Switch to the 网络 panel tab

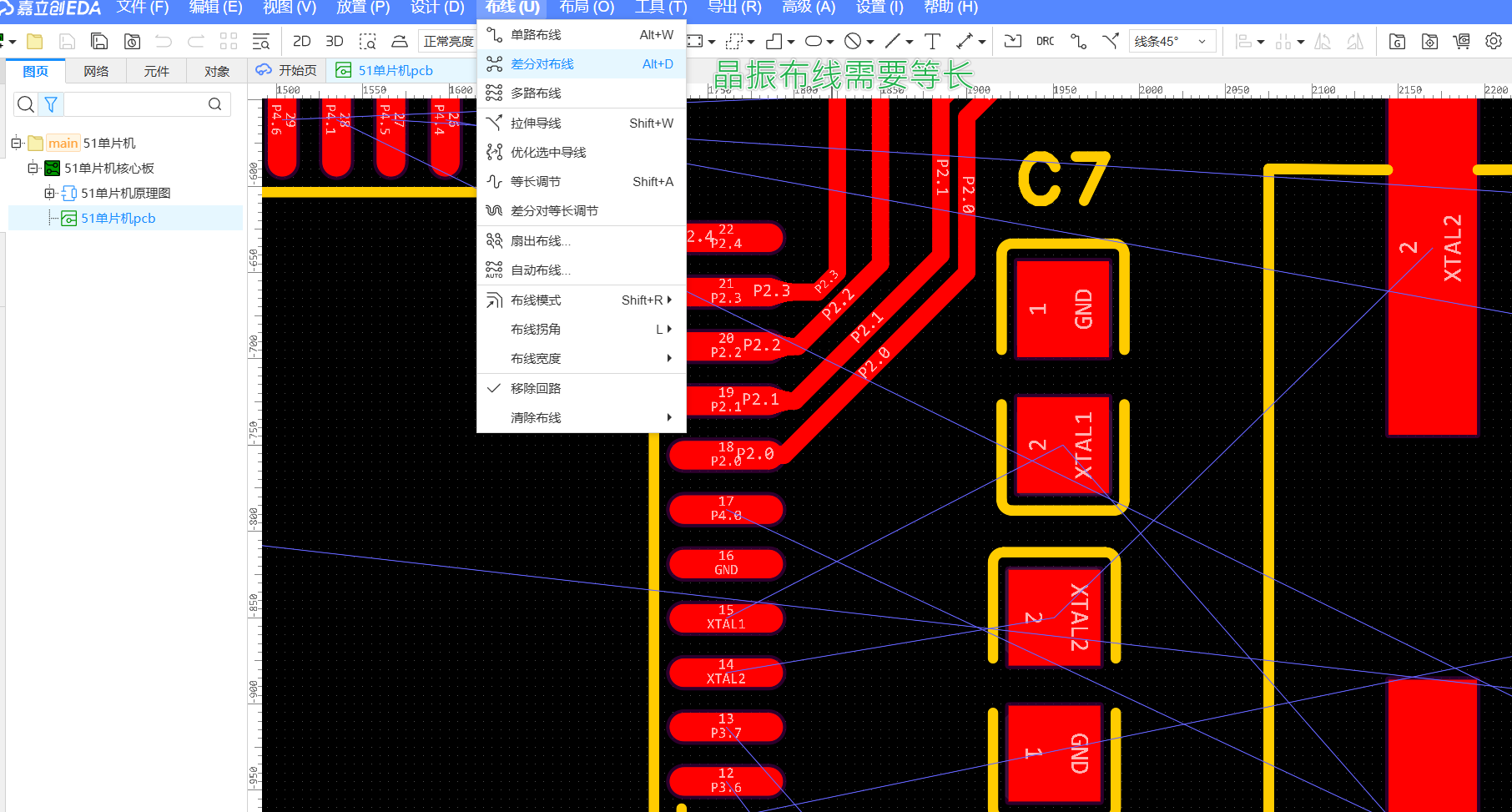pos(96,72)
